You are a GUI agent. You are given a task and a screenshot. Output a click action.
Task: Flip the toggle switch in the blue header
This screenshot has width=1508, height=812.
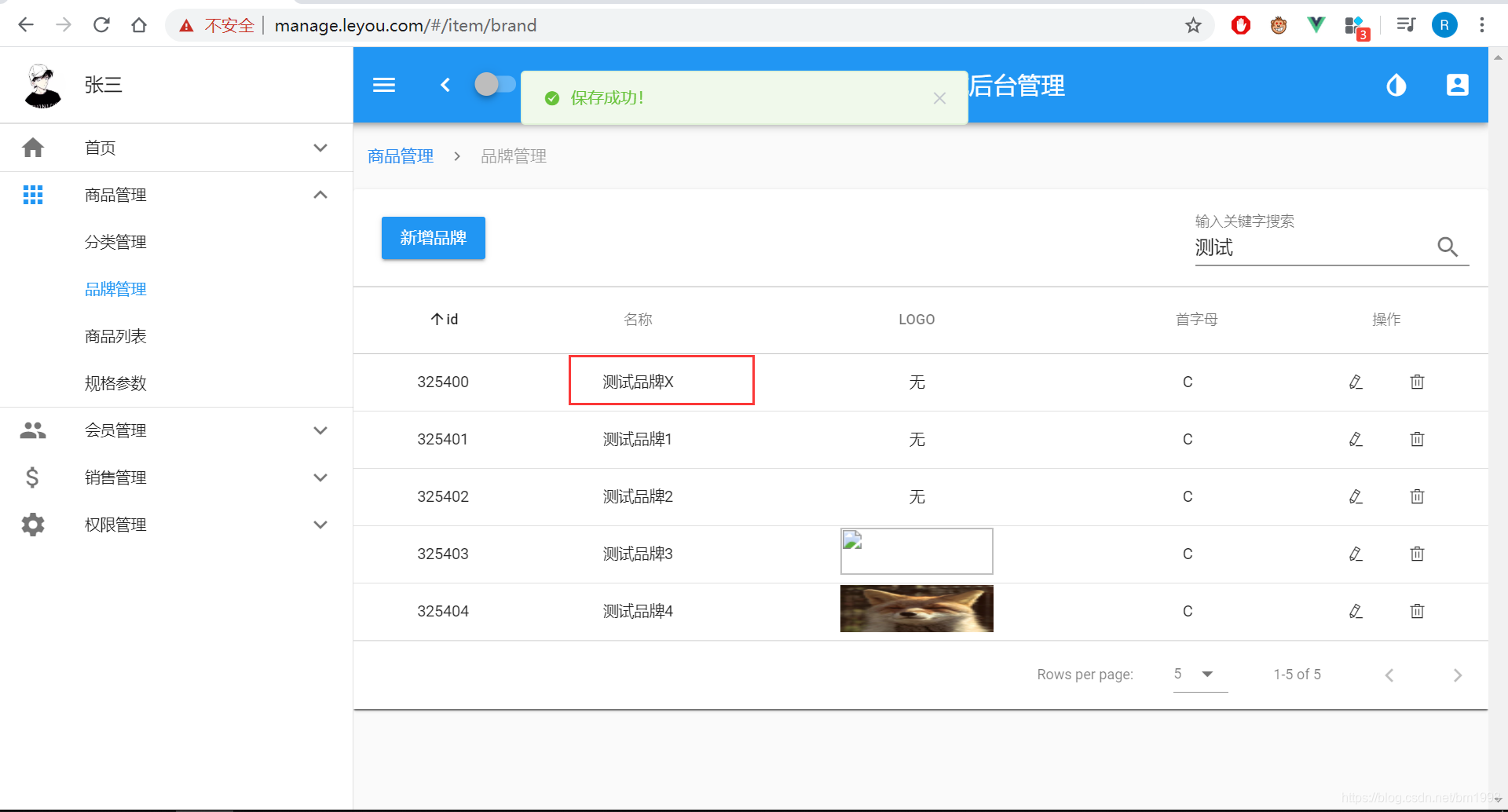[x=495, y=85]
